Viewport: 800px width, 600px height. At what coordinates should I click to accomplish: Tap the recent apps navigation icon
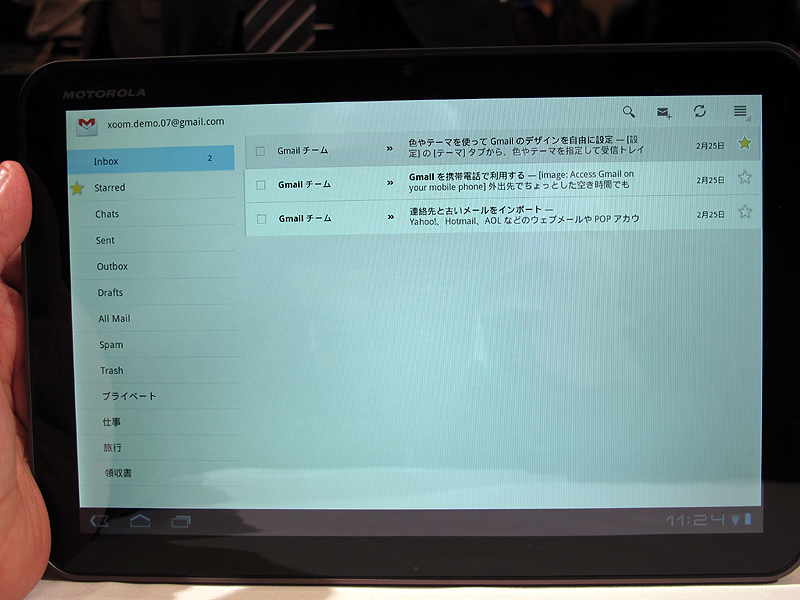click(x=181, y=521)
